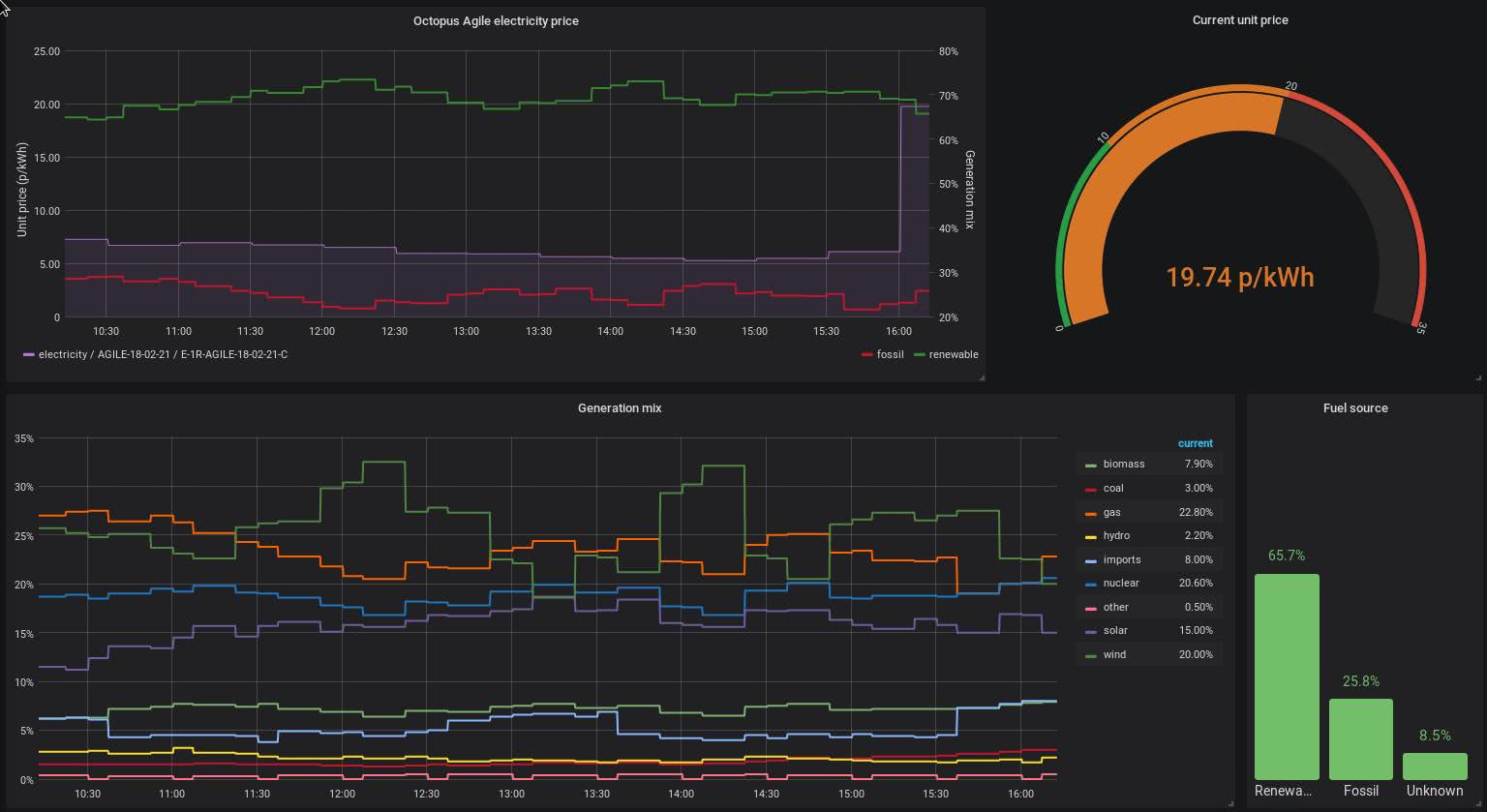Toggle the other legend entry
This screenshot has width=1487, height=812.
(x=1115, y=607)
